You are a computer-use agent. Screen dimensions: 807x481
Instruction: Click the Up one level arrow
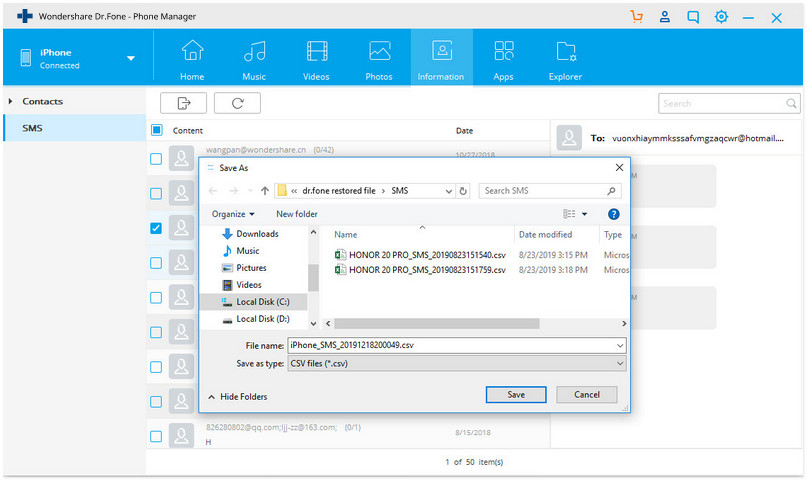tap(265, 191)
